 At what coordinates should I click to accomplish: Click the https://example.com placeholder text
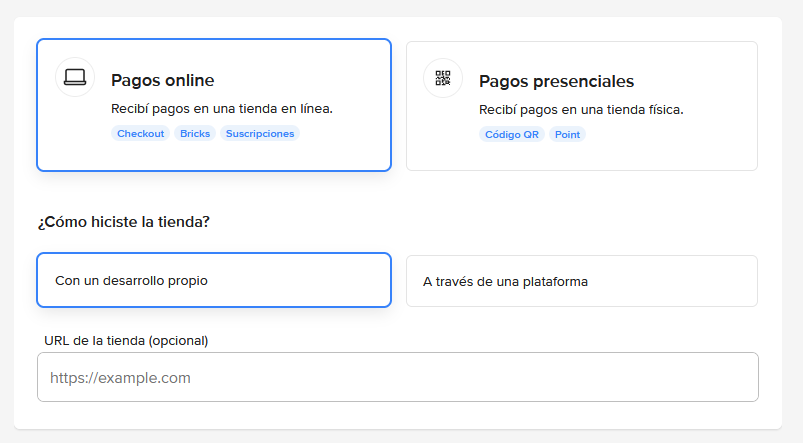(x=120, y=378)
